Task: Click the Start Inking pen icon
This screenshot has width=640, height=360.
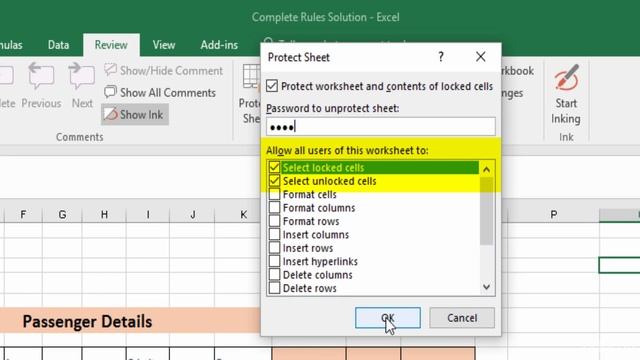Action: 566,77
